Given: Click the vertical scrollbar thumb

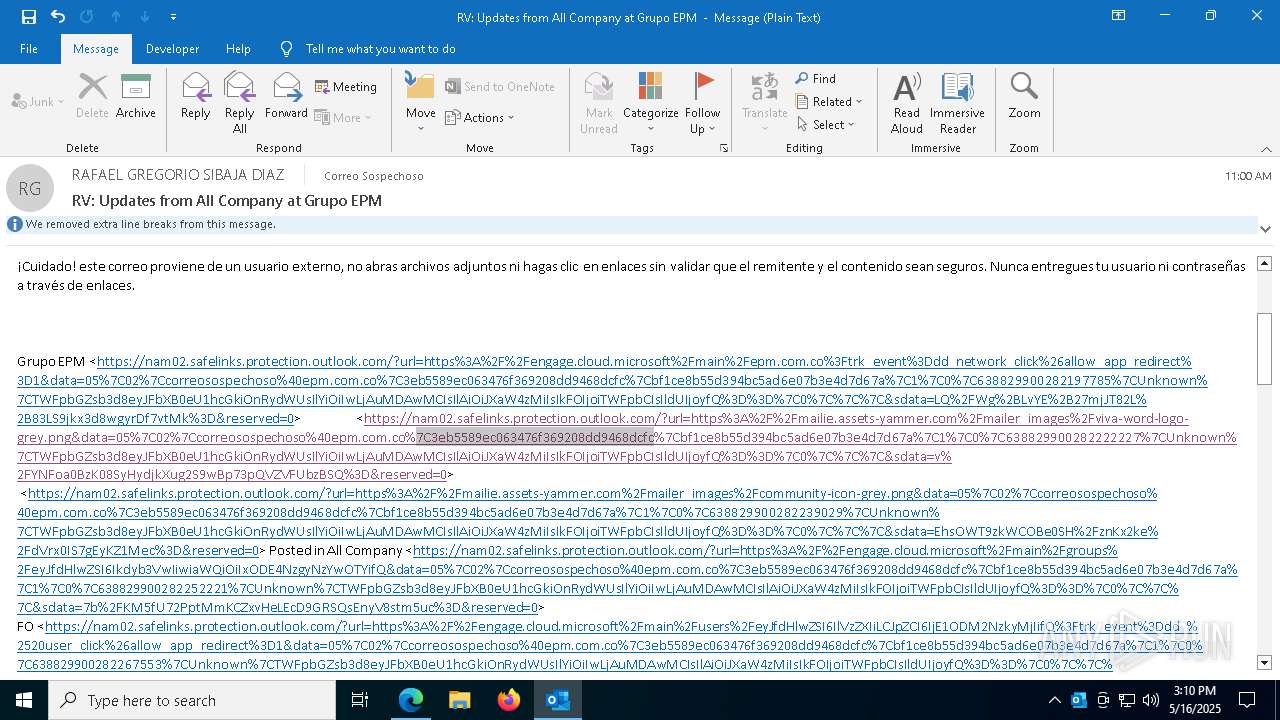Looking at the screenshot, I should coord(1264,348).
